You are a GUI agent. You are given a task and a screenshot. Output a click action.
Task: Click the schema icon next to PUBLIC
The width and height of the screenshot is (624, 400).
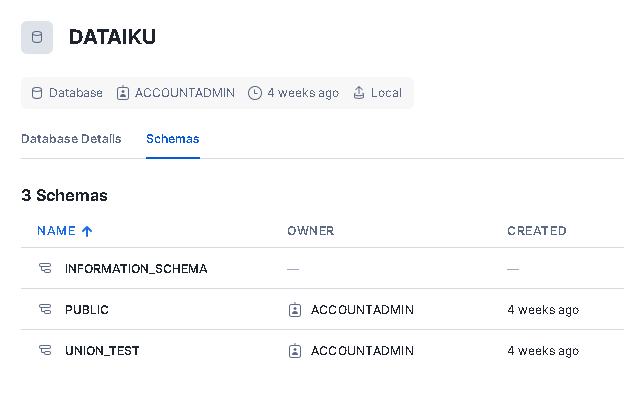pyautogui.click(x=45, y=309)
